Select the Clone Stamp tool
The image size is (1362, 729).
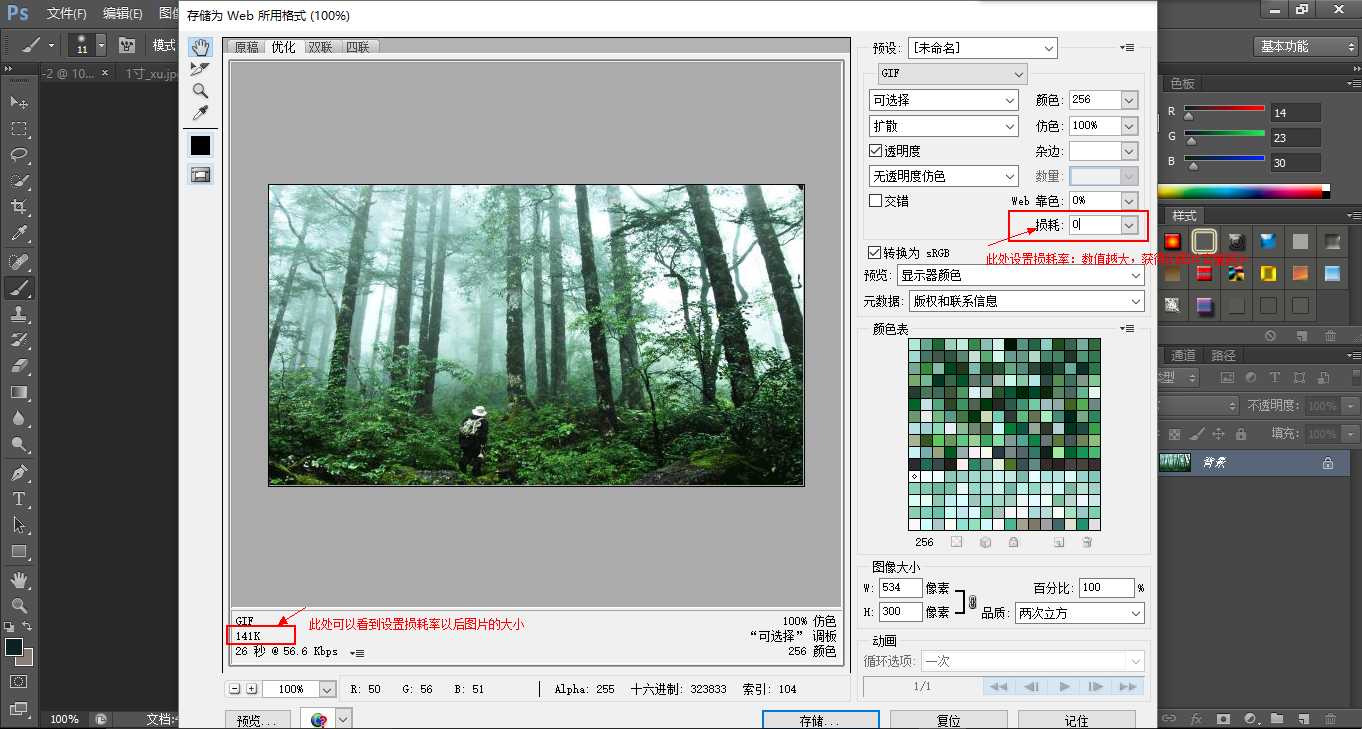pyautogui.click(x=19, y=314)
